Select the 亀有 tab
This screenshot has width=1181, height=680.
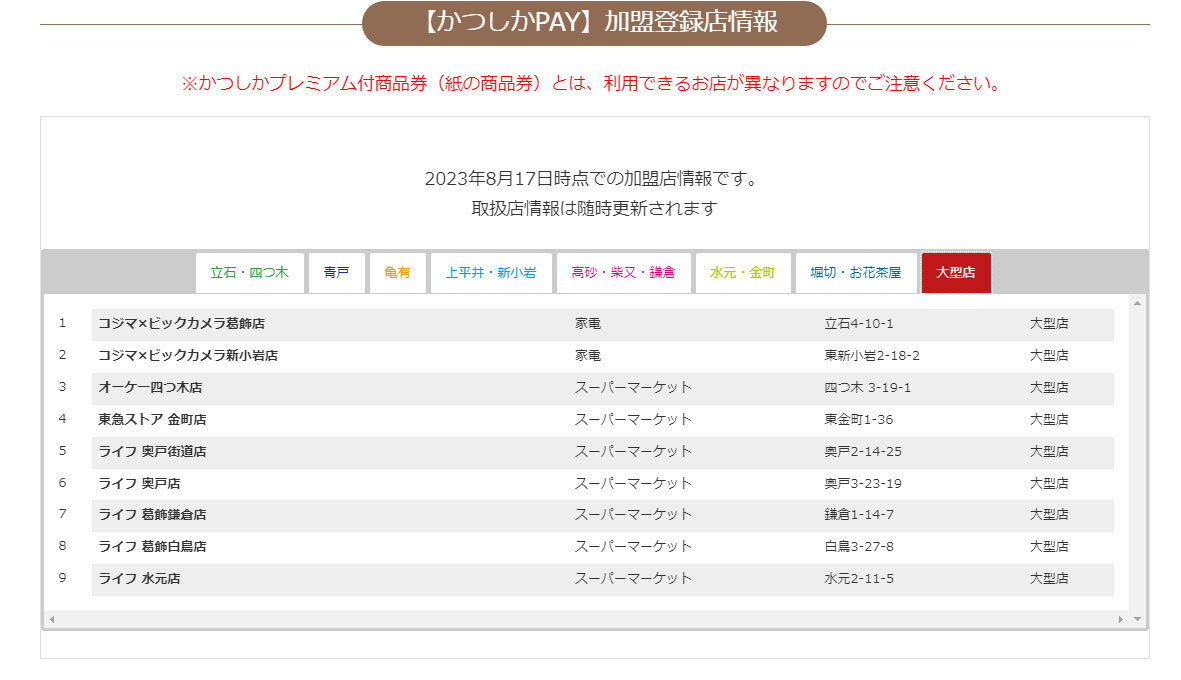coord(397,272)
